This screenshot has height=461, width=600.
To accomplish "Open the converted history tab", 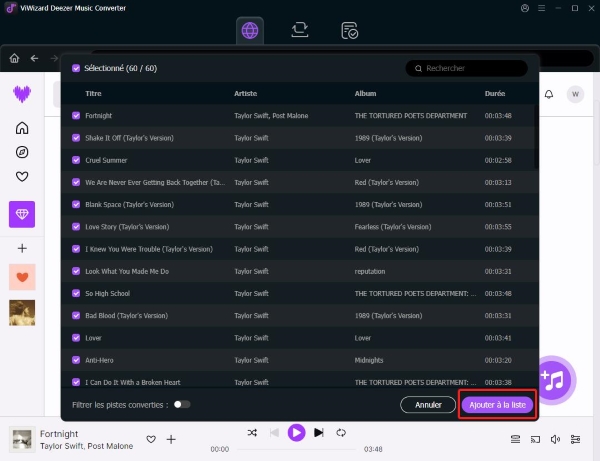I will point(349,31).
